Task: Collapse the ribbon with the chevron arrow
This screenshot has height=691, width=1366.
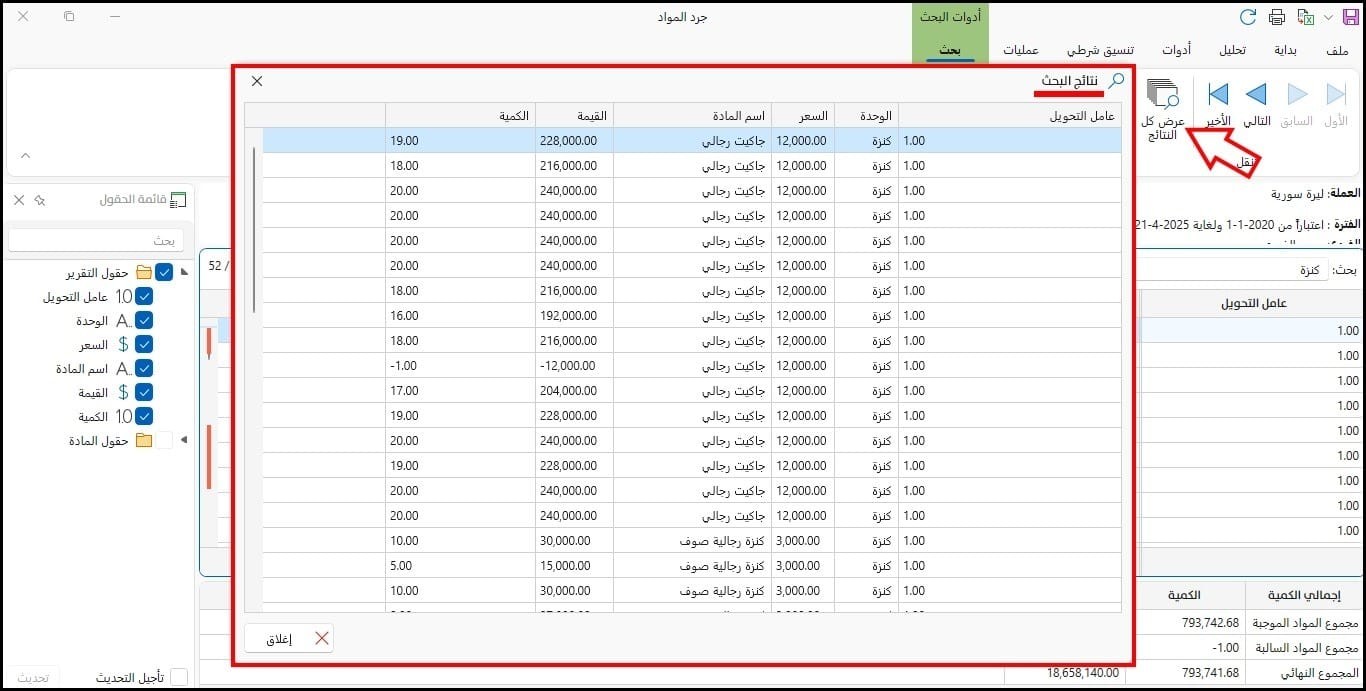Action: point(25,156)
